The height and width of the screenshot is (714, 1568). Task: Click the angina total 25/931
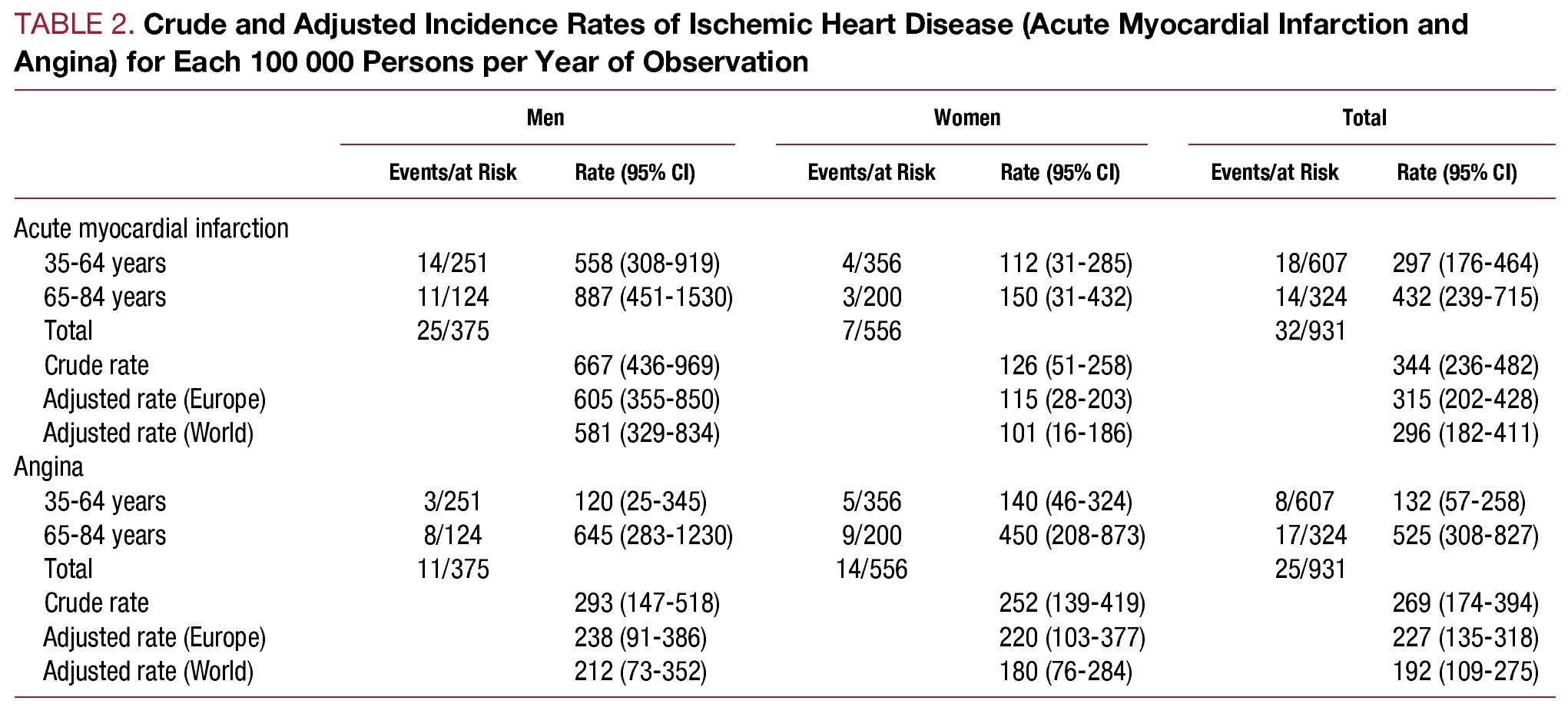pyautogui.click(x=1311, y=570)
